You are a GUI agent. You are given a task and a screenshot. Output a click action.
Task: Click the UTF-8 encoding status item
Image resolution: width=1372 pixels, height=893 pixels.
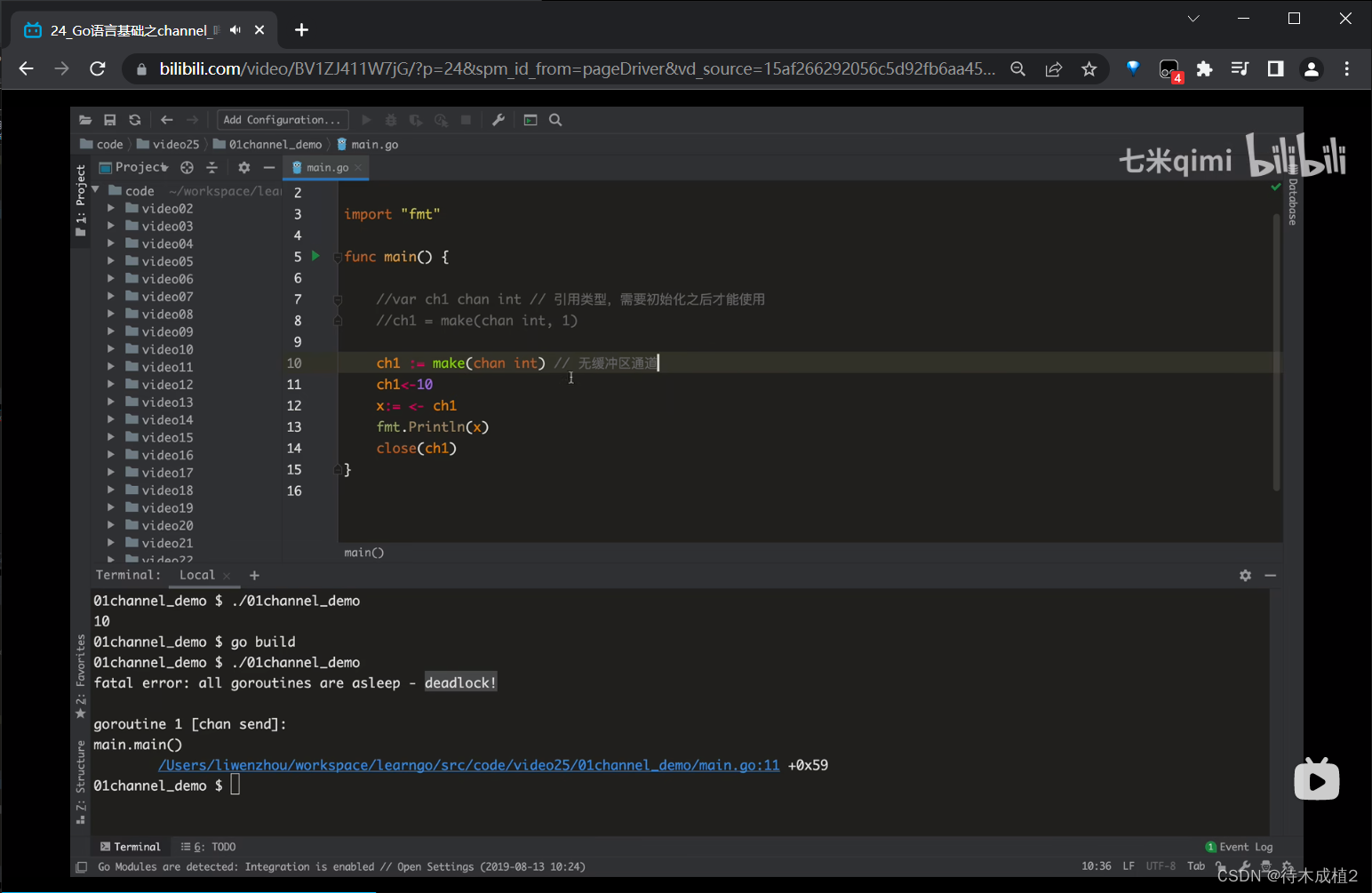click(1161, 866)
